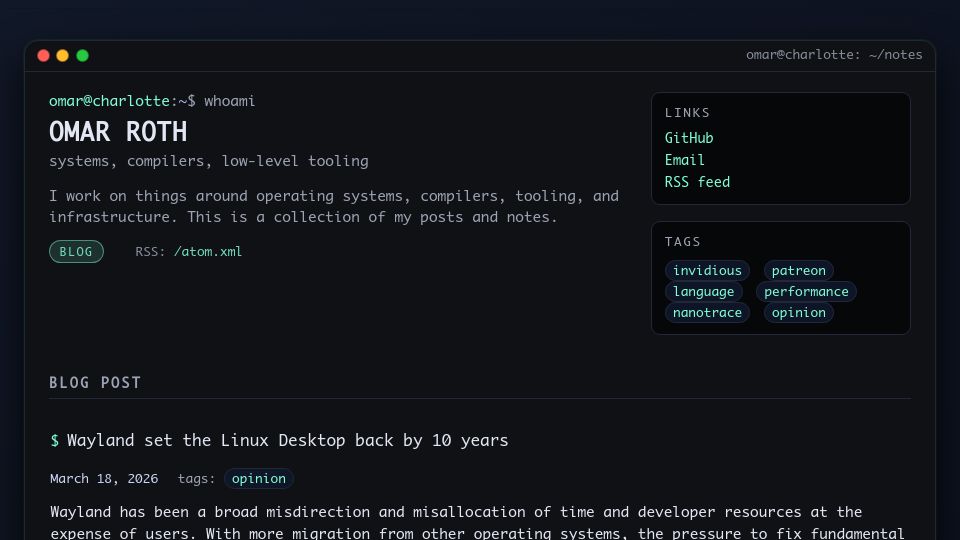Open the /atom.xml RSS link

click(x=208, y=252)
